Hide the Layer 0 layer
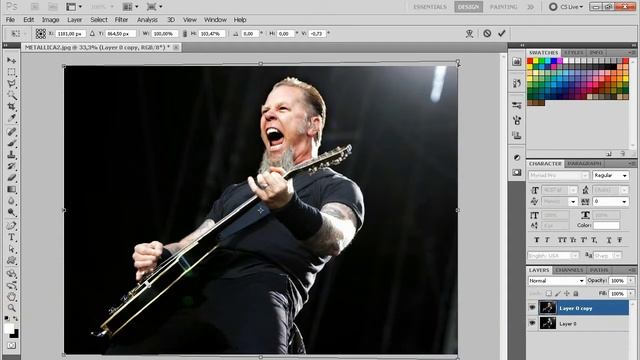 532,323
